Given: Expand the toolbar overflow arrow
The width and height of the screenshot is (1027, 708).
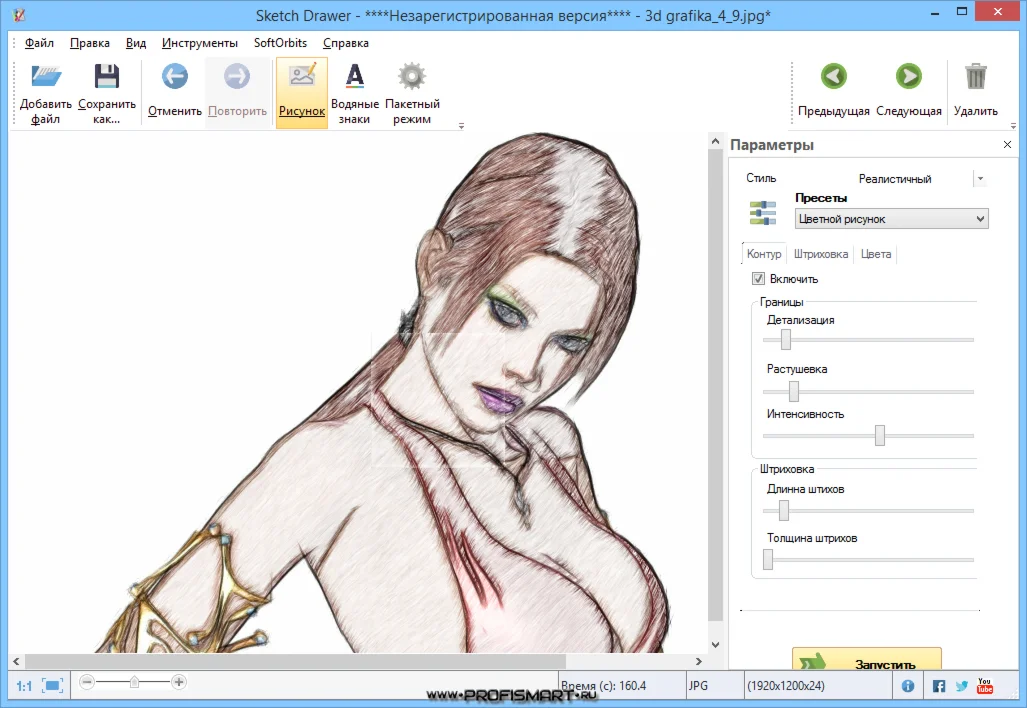Looking at the screenshot, I should coord(461,126).
